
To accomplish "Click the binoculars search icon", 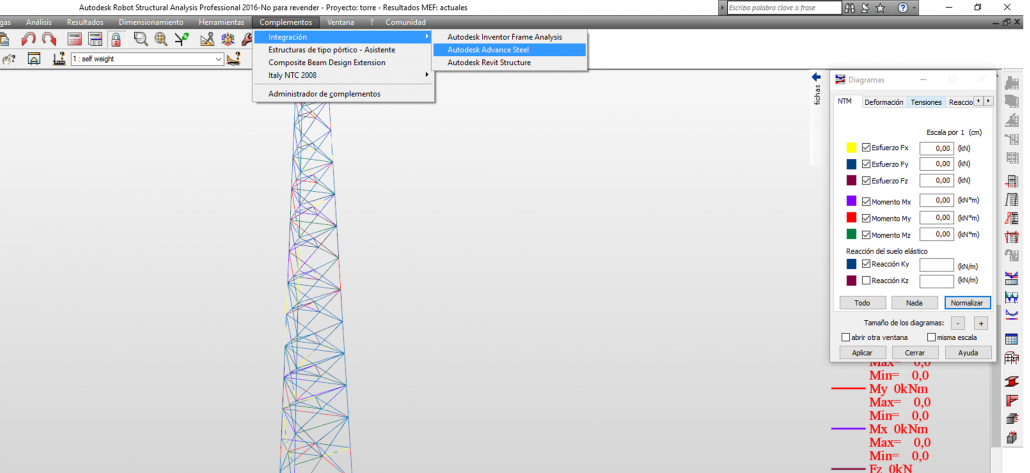I will click(x=850, y=8).
